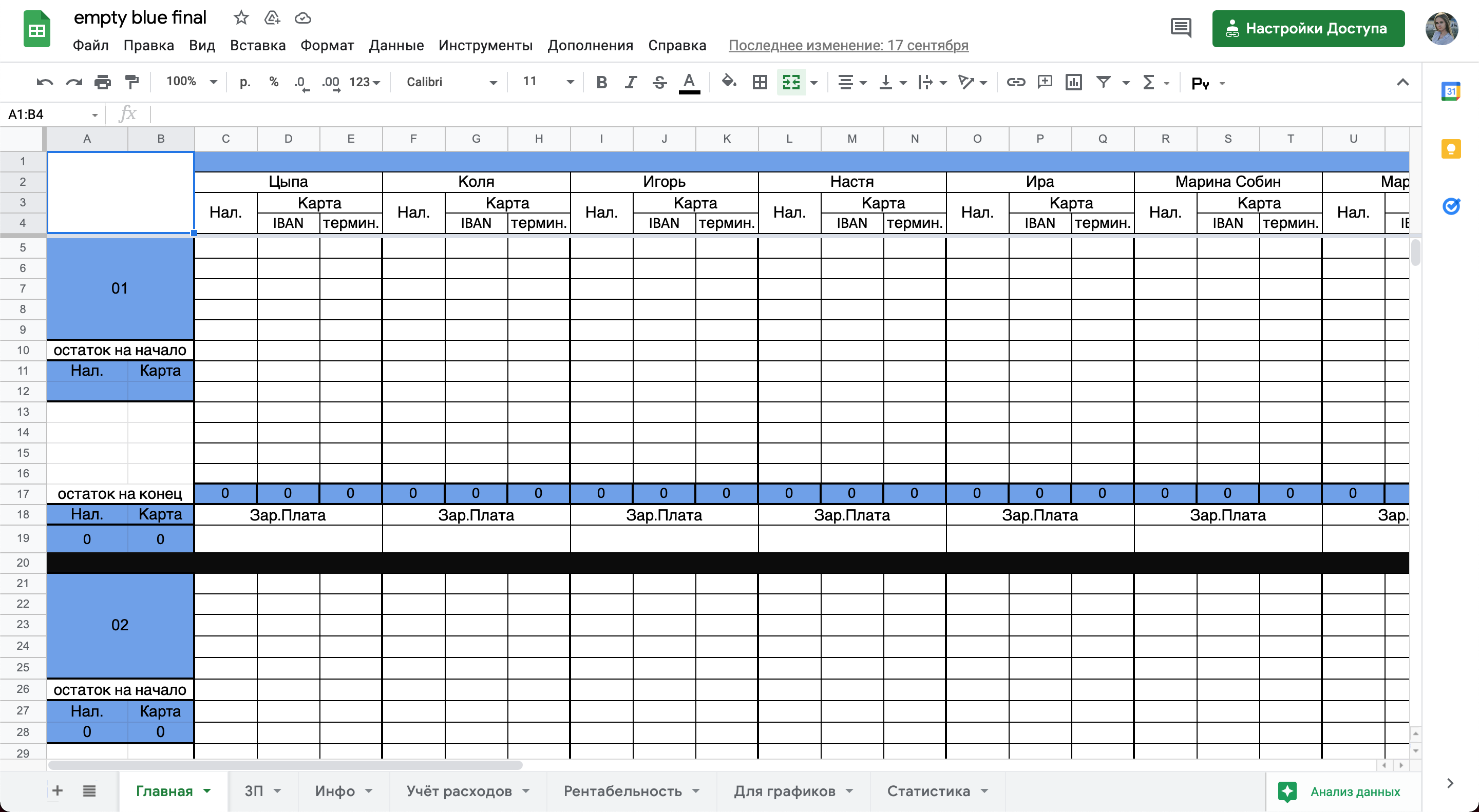Open font size 11 dropdown
The image size is (1479, 812).
pos(548,82)
